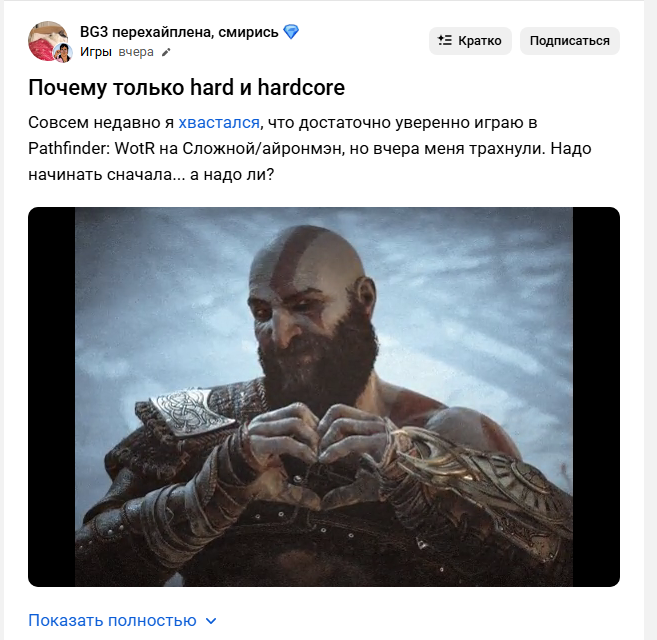The width and height of the screenshot is (657, 640).
Task: Go to the Игры subsite link
Action: (x=96, y=52)
